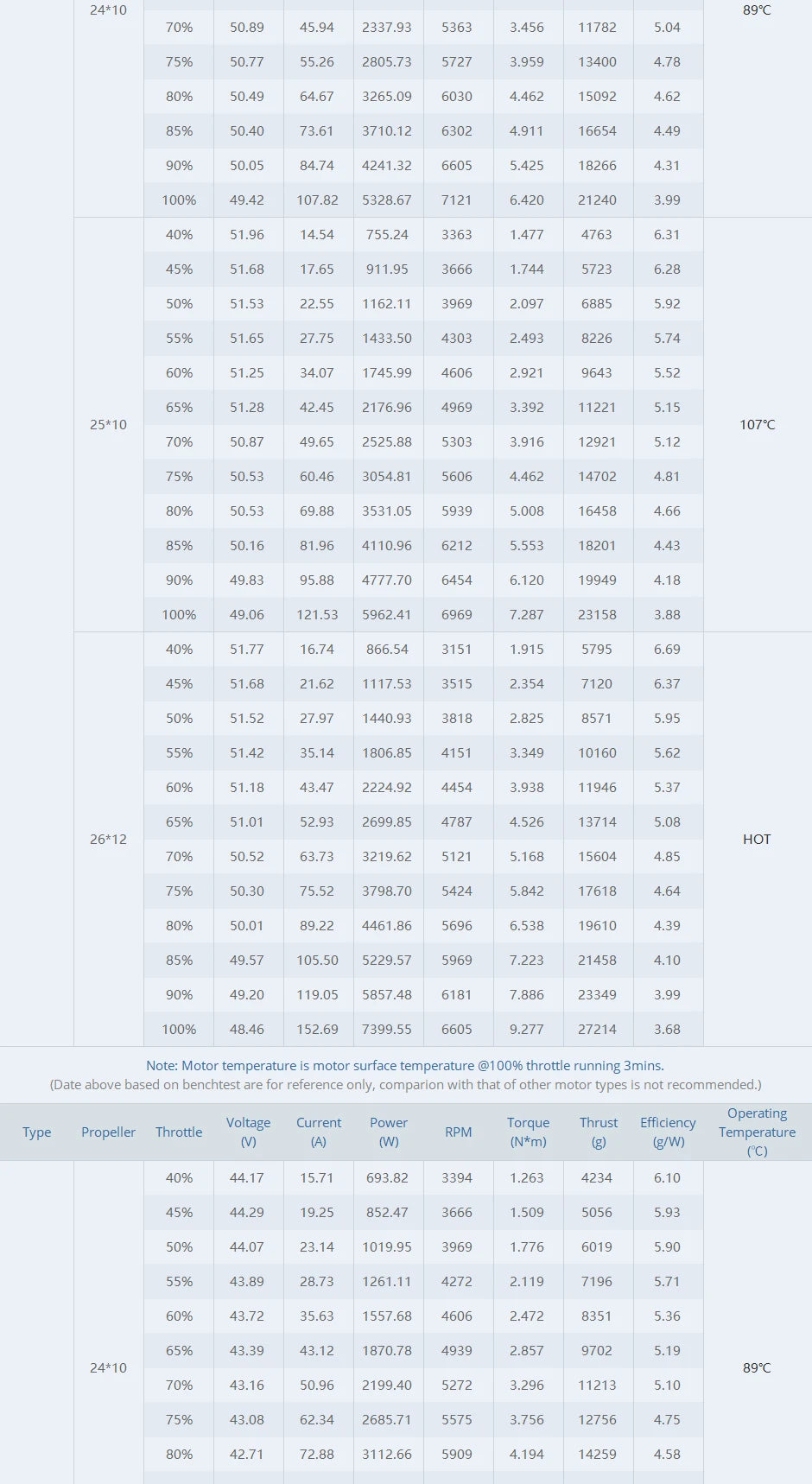Click the 152.69 current value

coord(317,1029)
